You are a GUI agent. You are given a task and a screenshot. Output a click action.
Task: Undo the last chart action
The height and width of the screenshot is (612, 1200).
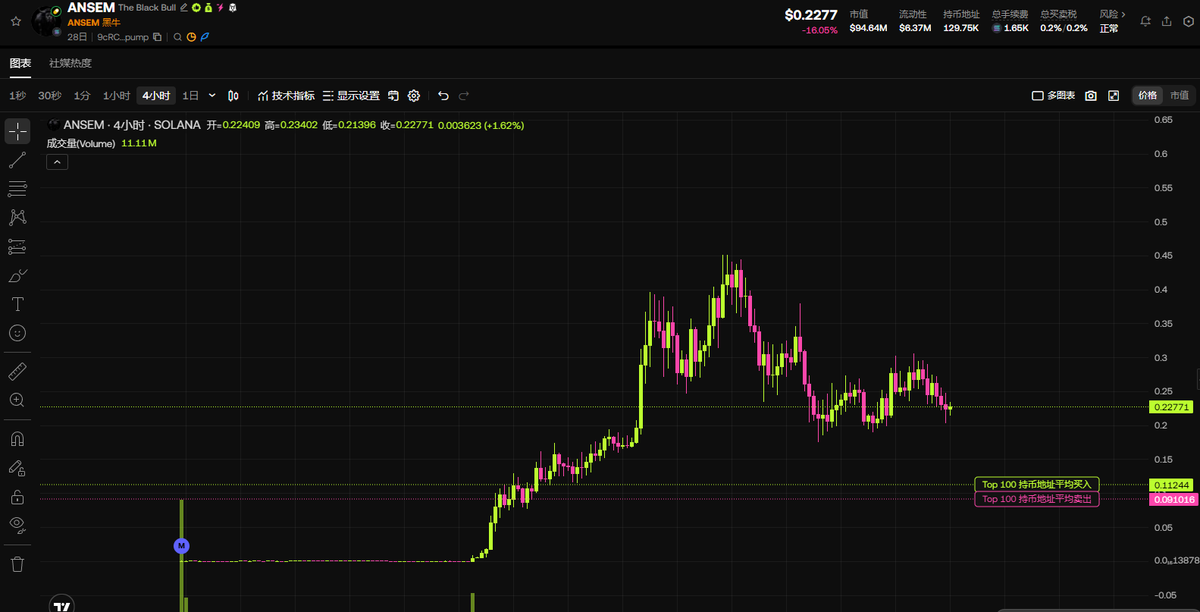[444, 96]
